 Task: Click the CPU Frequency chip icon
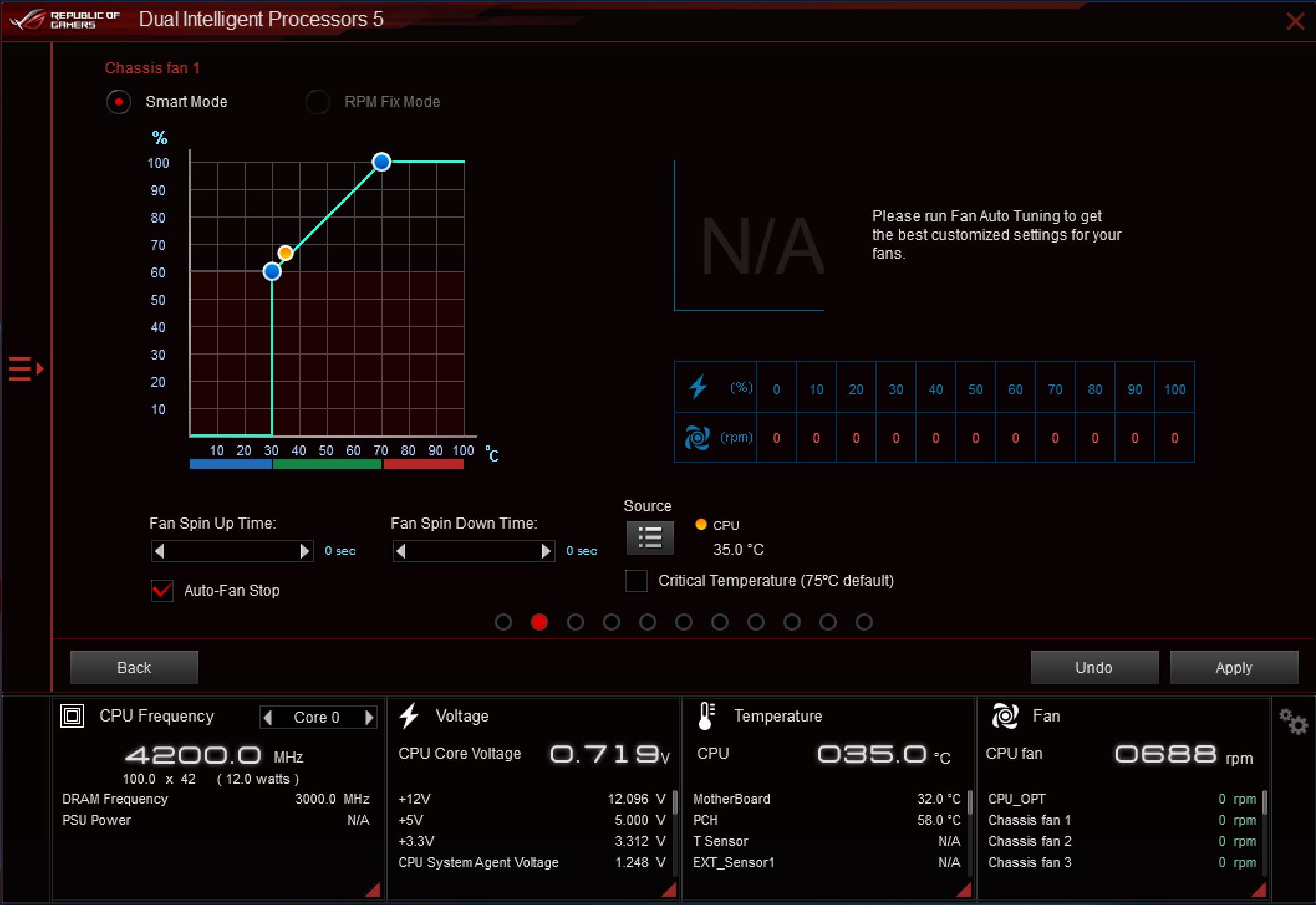[72, 716]
